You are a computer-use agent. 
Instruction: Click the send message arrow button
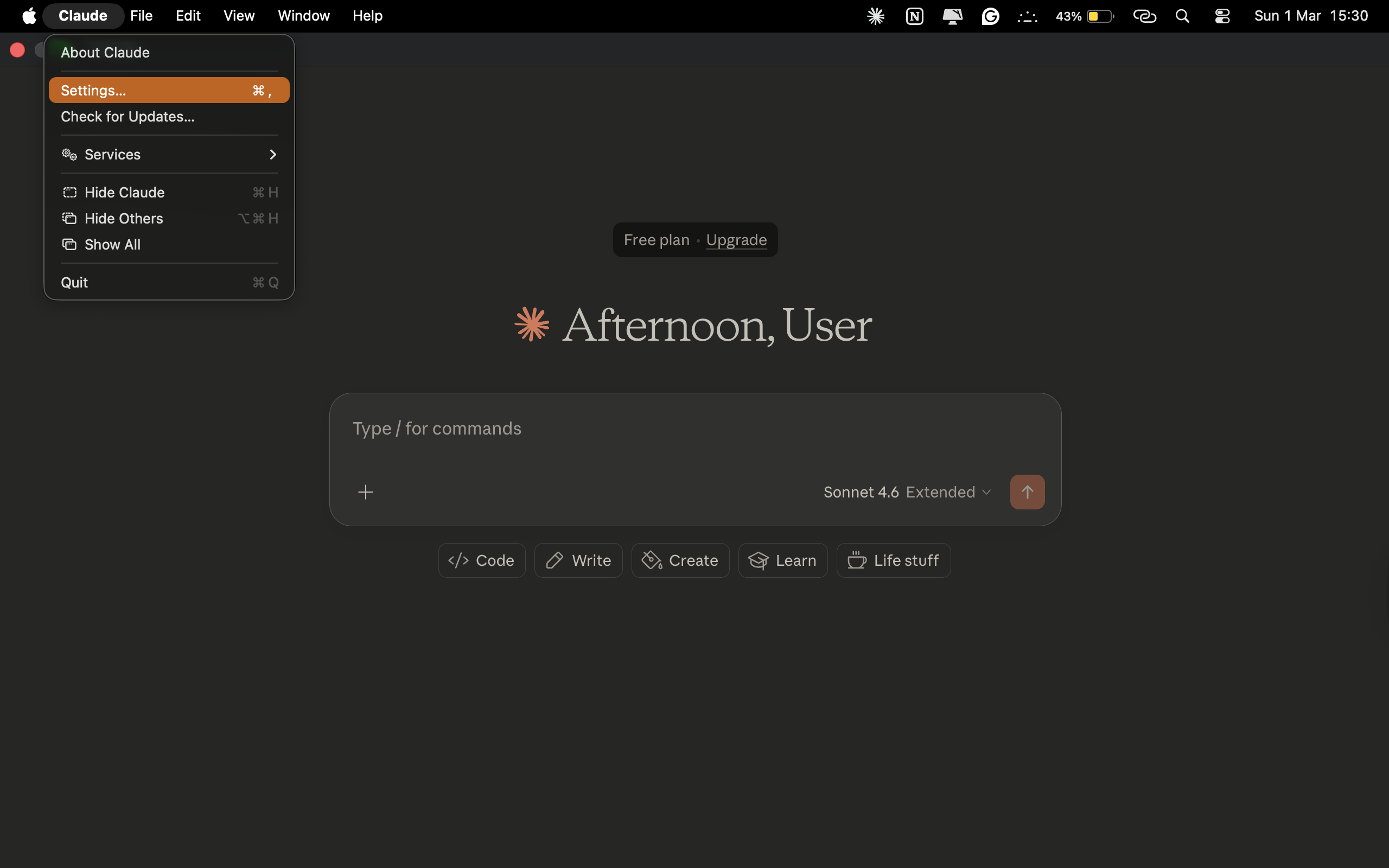1027,492
